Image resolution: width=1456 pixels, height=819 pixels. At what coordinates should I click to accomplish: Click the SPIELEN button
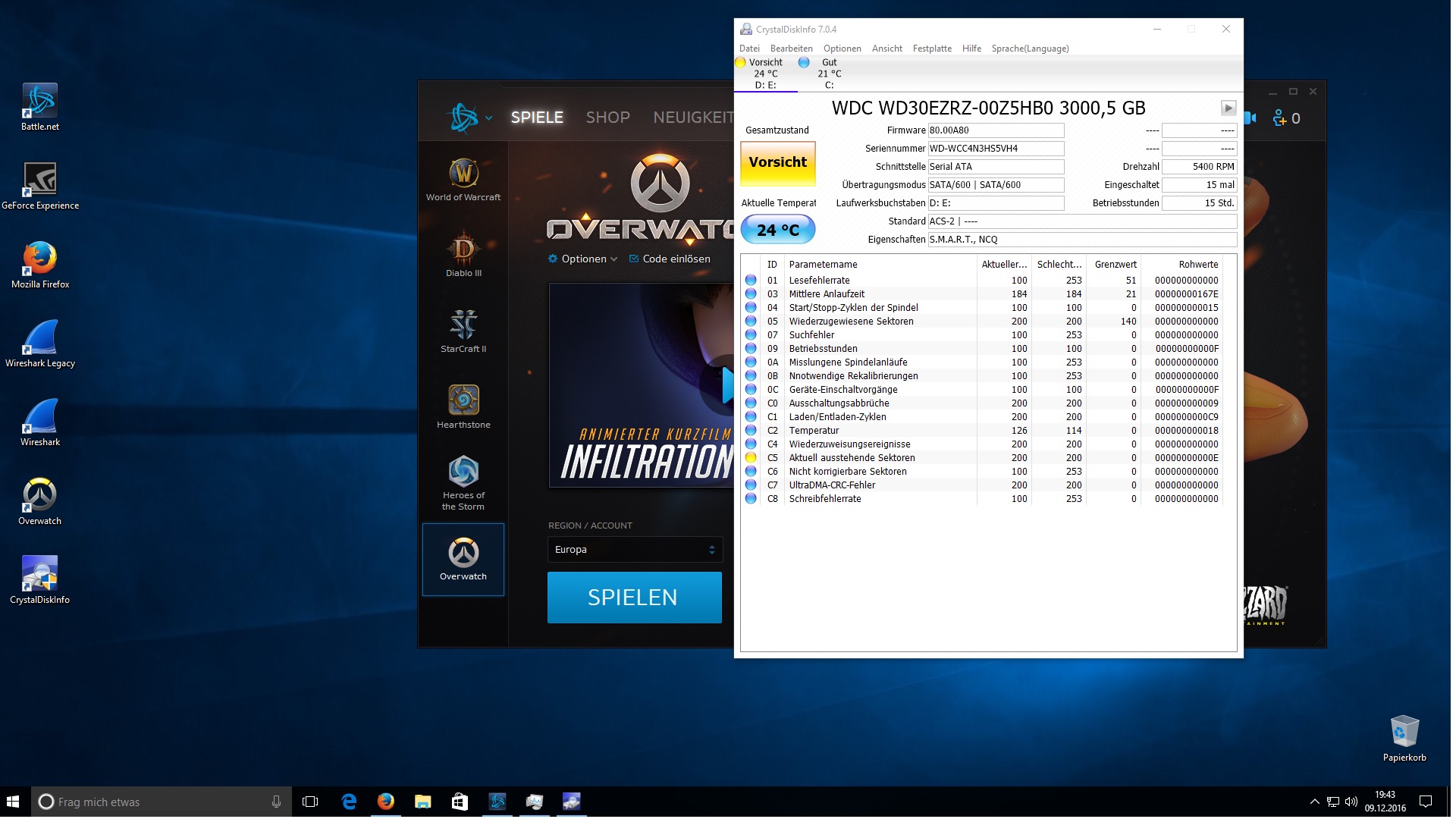[x=634, y=598]
